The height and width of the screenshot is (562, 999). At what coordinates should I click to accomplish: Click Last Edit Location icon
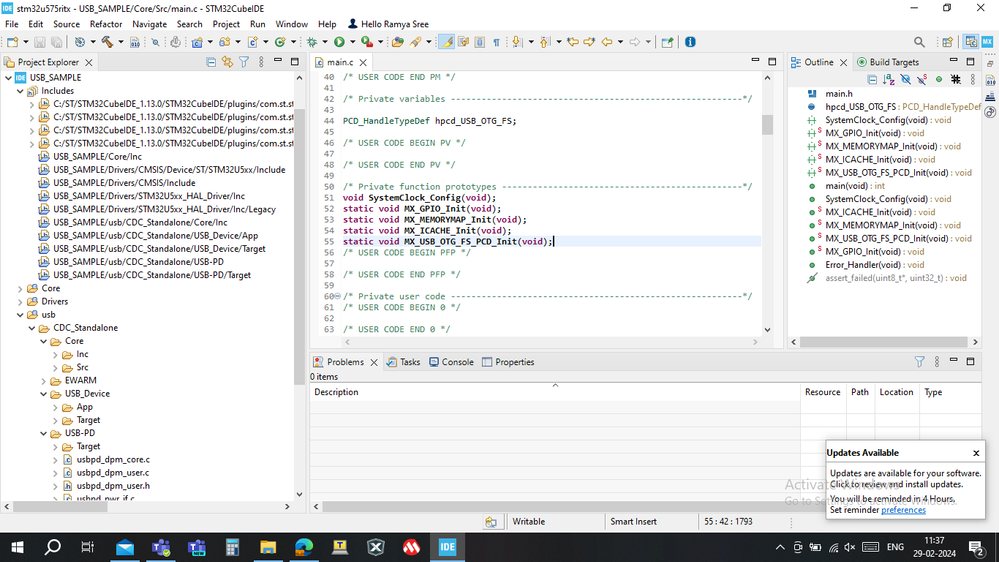573,42
